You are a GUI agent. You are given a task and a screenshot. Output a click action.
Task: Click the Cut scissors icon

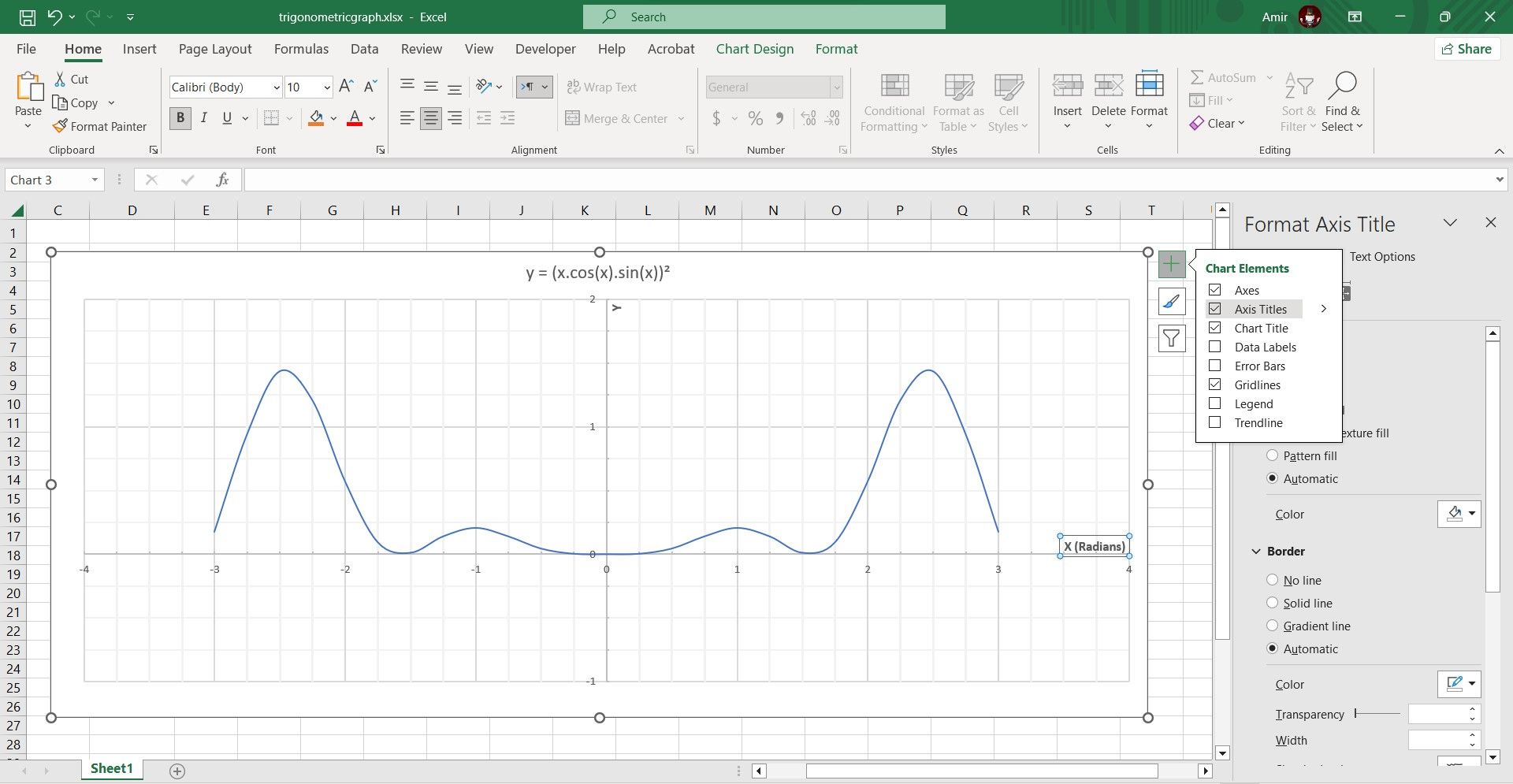[61, 79]
